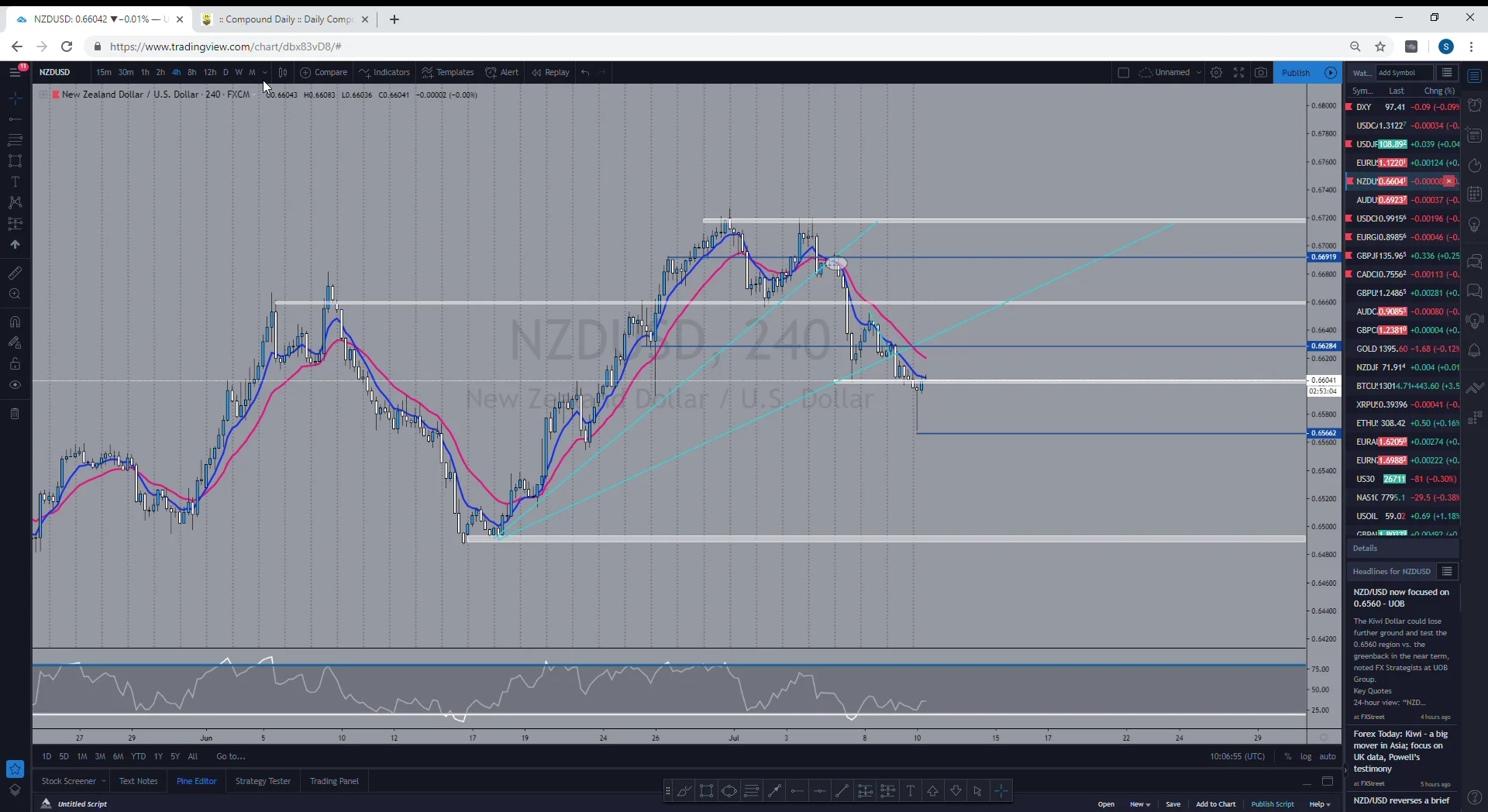This screenshot has width=1488, height=812.
Task: Click the Publish button
Action: point(1296,73)
